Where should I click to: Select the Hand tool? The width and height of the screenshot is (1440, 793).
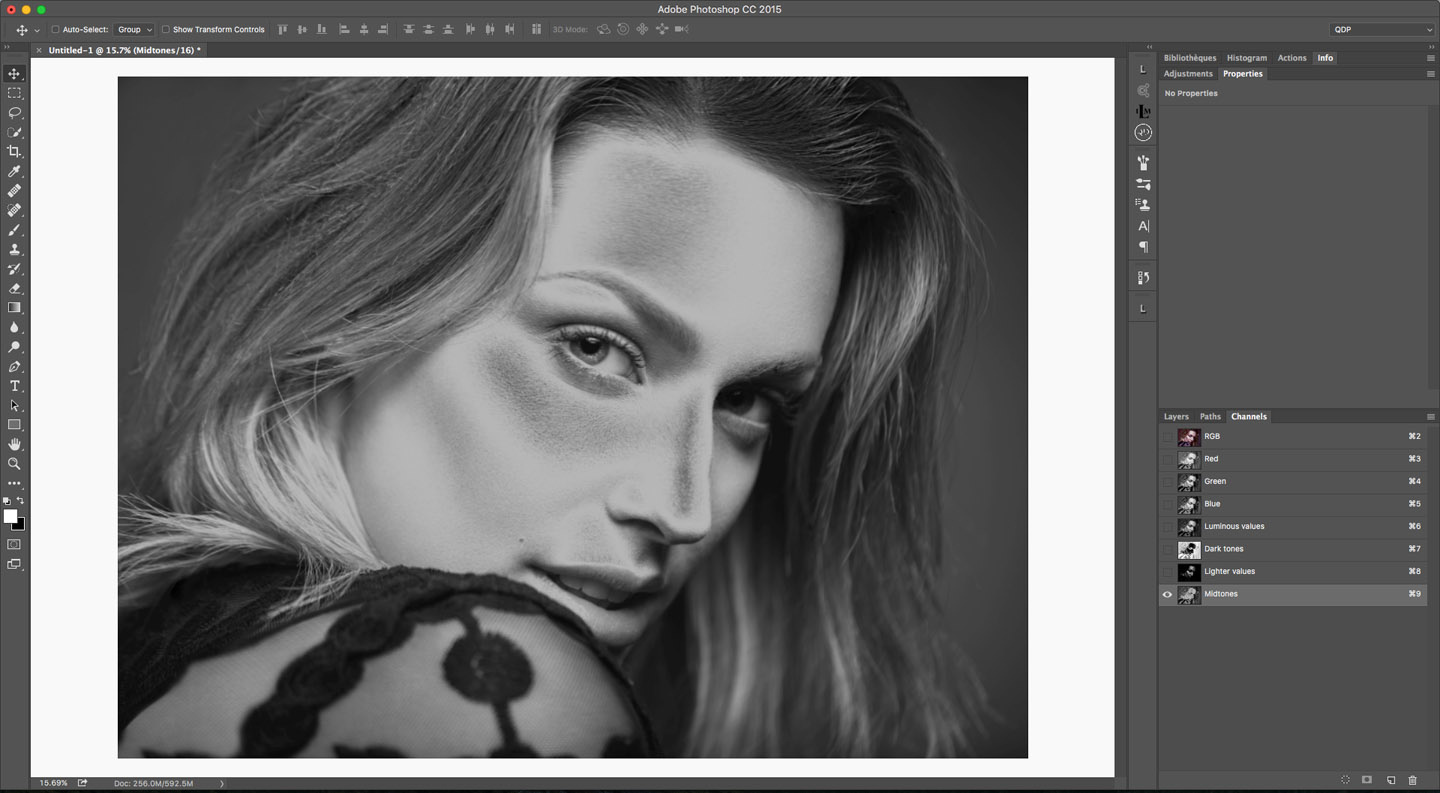coord(14,444)
